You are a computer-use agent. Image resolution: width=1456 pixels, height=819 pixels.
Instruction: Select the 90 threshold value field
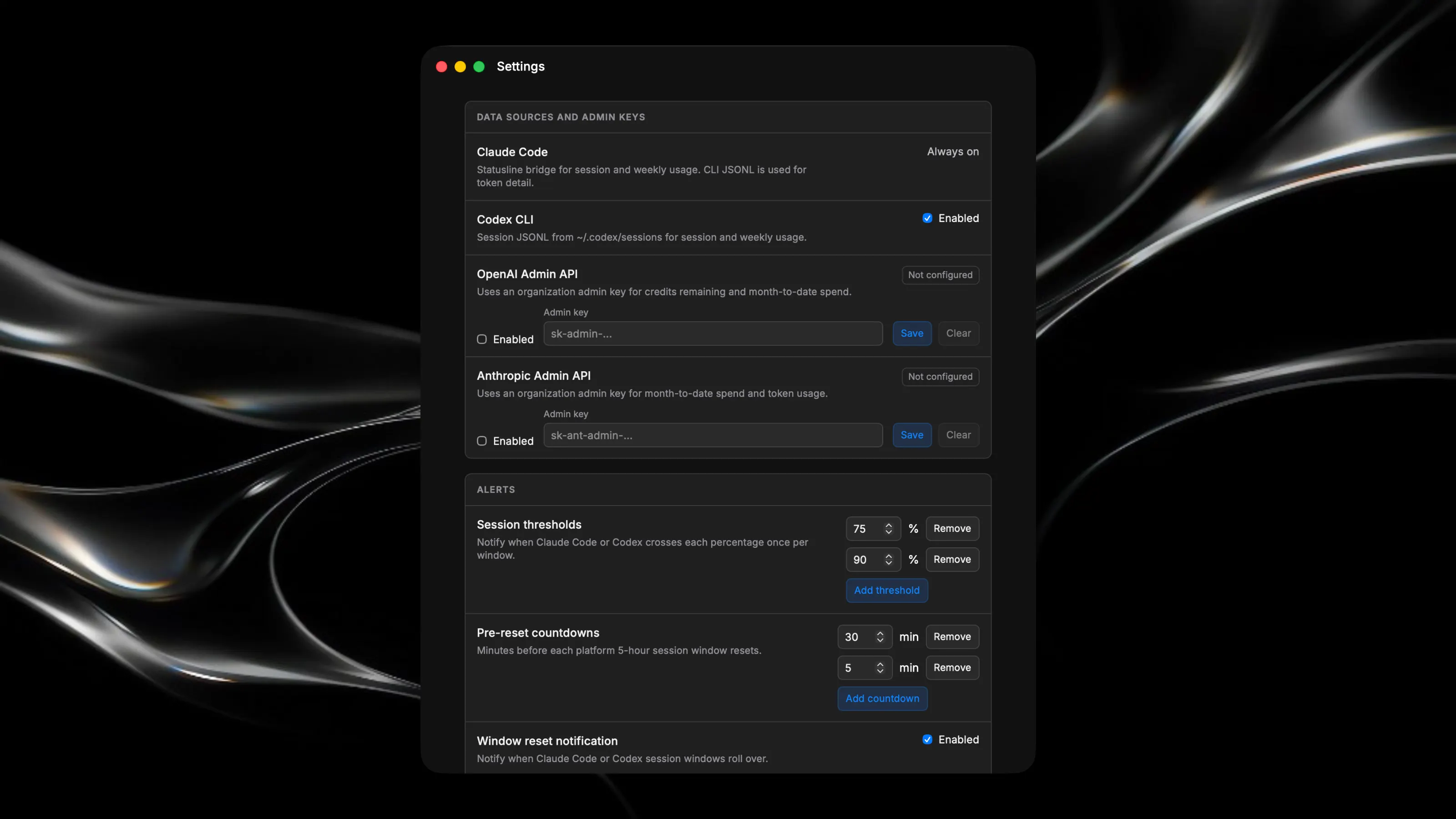click(x=873, y=560)
